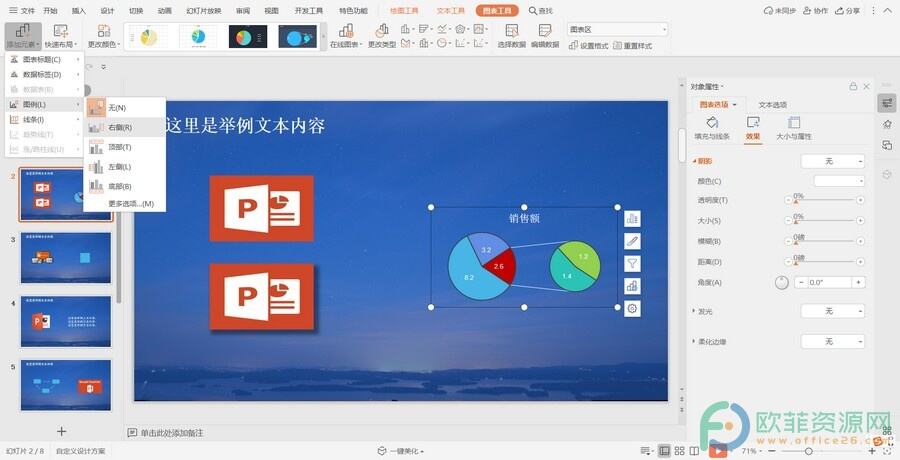Click the add new slide plus icon

61,431
